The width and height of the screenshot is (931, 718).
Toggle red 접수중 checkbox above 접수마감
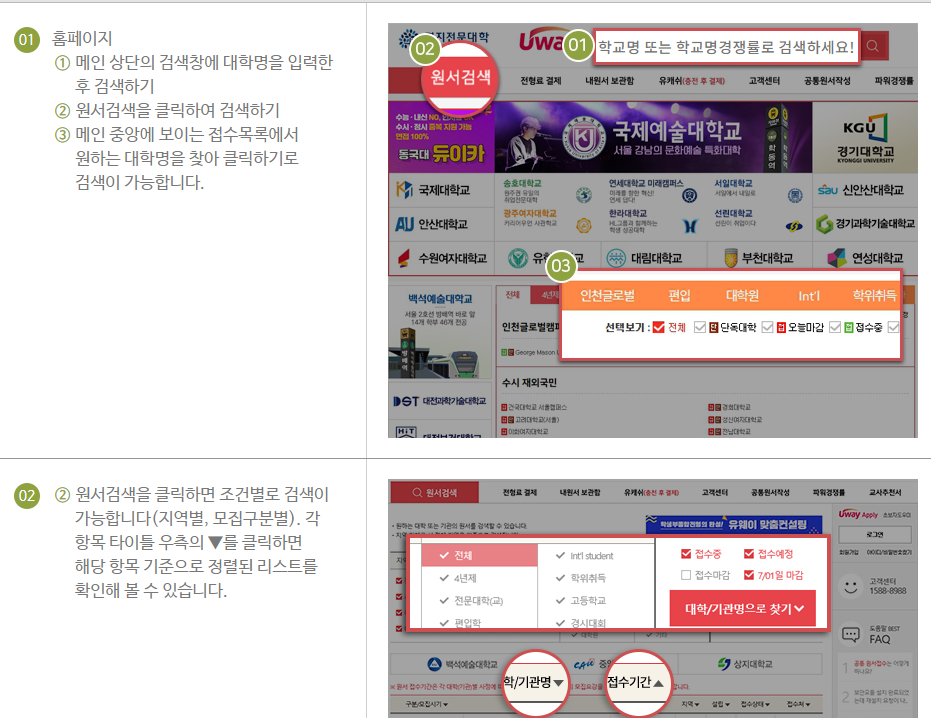[686, 554]
